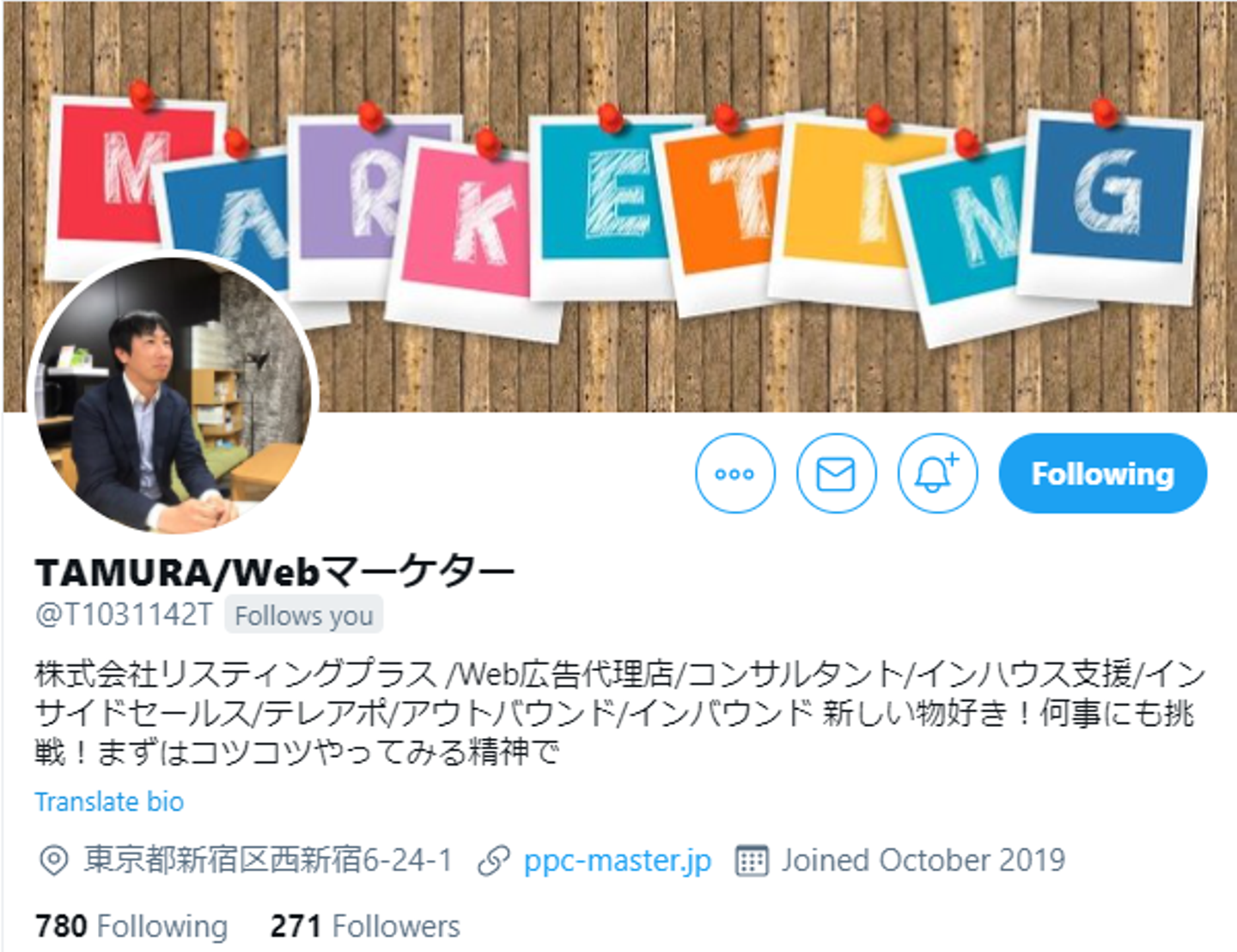Turn on notifications with bell icon
The image size is (1237, 952).
(x=937, y=473)
